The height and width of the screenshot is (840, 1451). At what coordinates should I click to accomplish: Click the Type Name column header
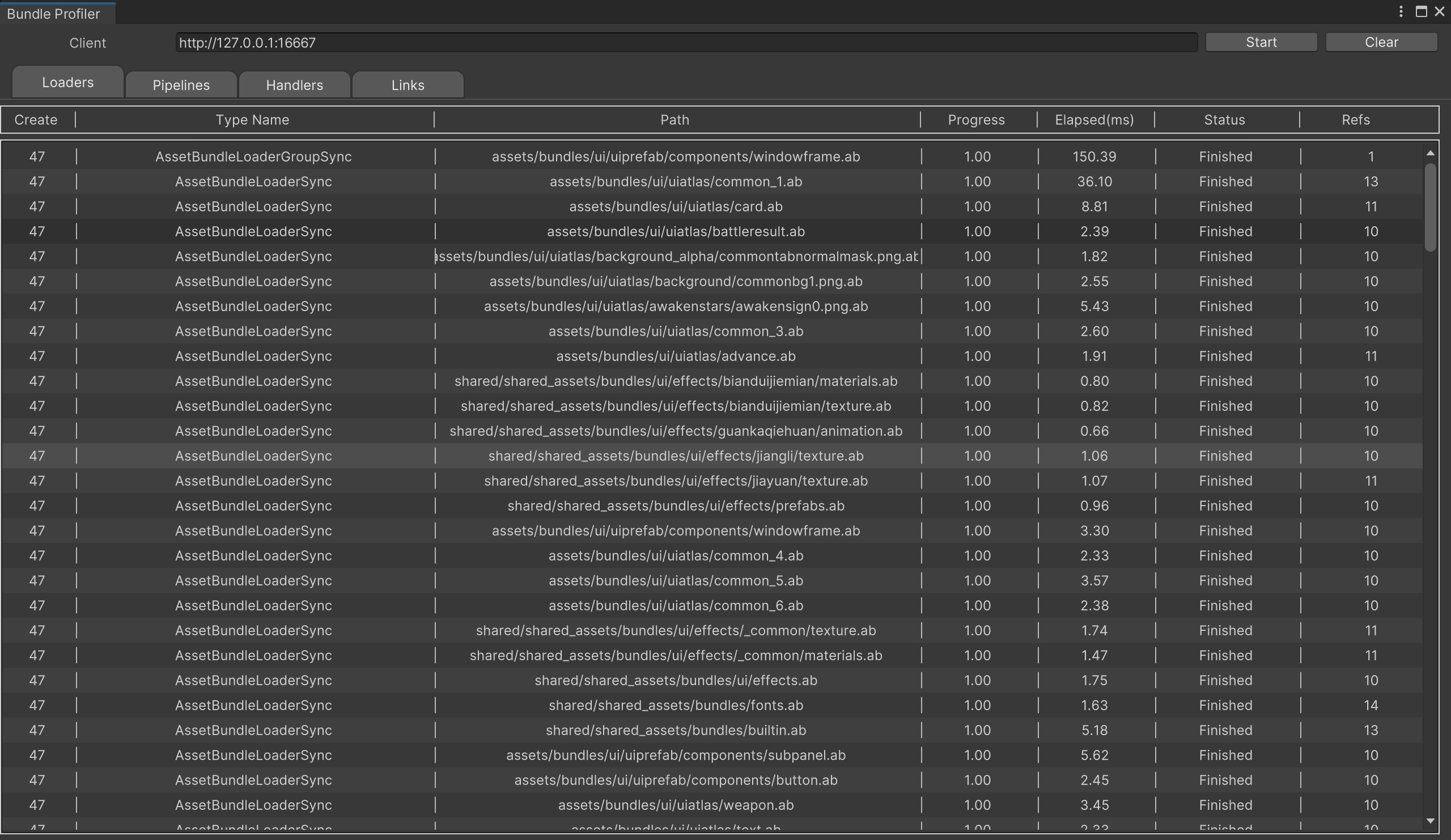[x=252, y=120]
